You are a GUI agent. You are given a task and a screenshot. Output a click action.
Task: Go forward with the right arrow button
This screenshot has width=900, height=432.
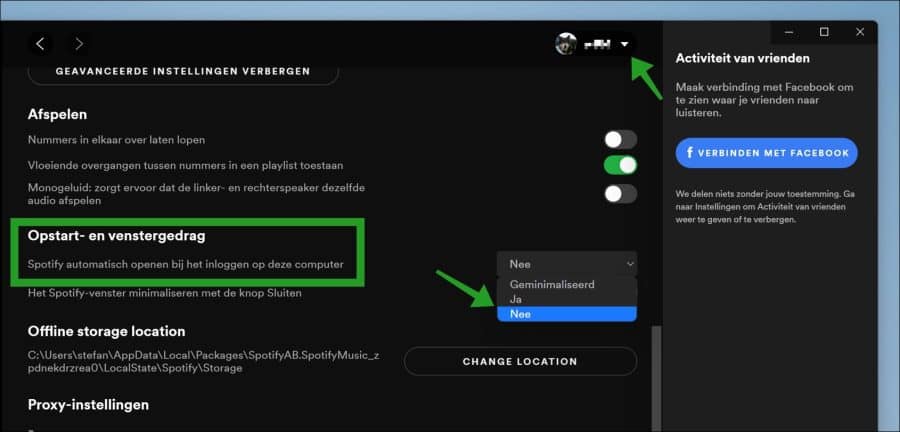(x=79, y=44)
